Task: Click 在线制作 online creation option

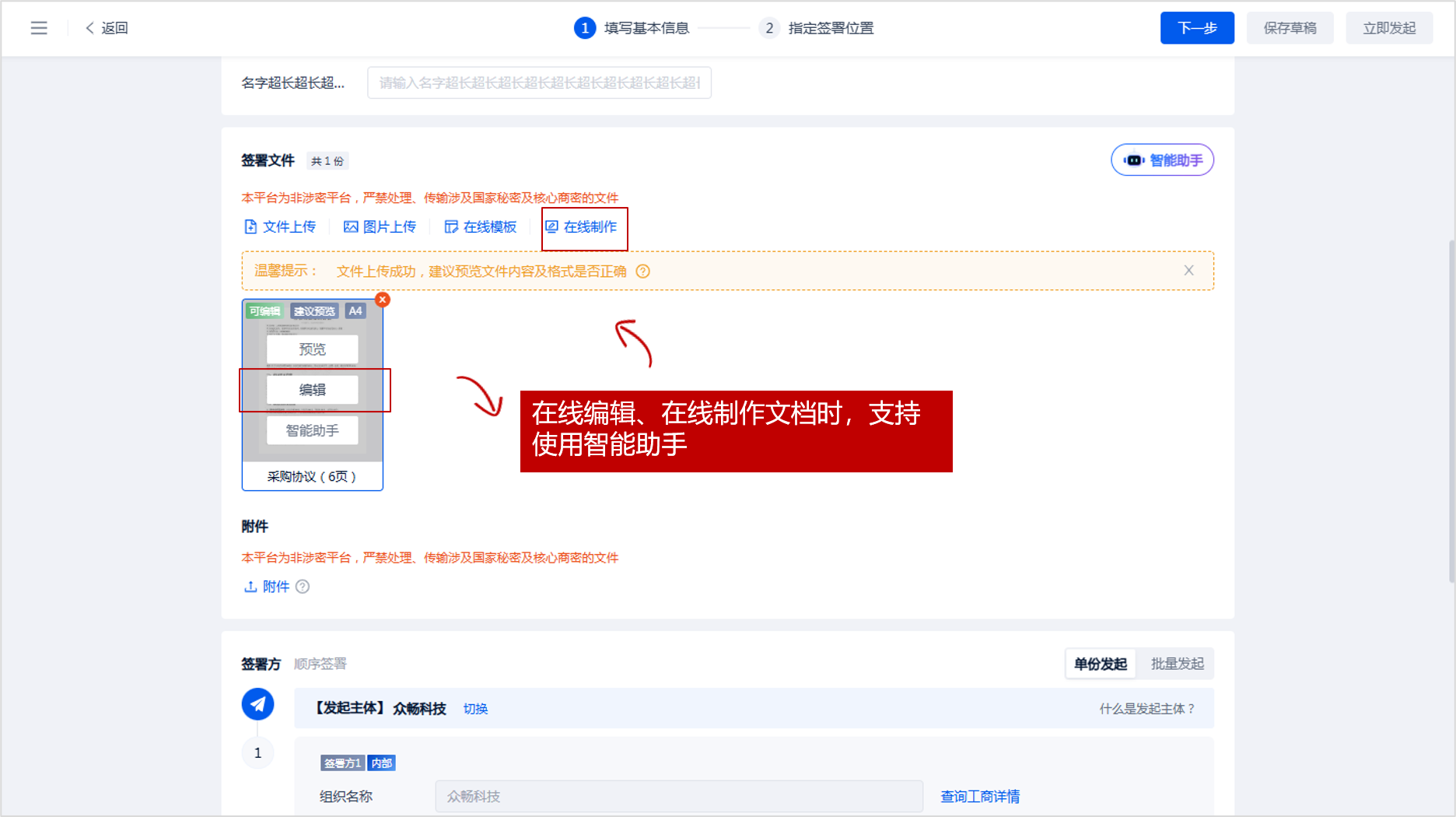Action: (x=582, y=226)
